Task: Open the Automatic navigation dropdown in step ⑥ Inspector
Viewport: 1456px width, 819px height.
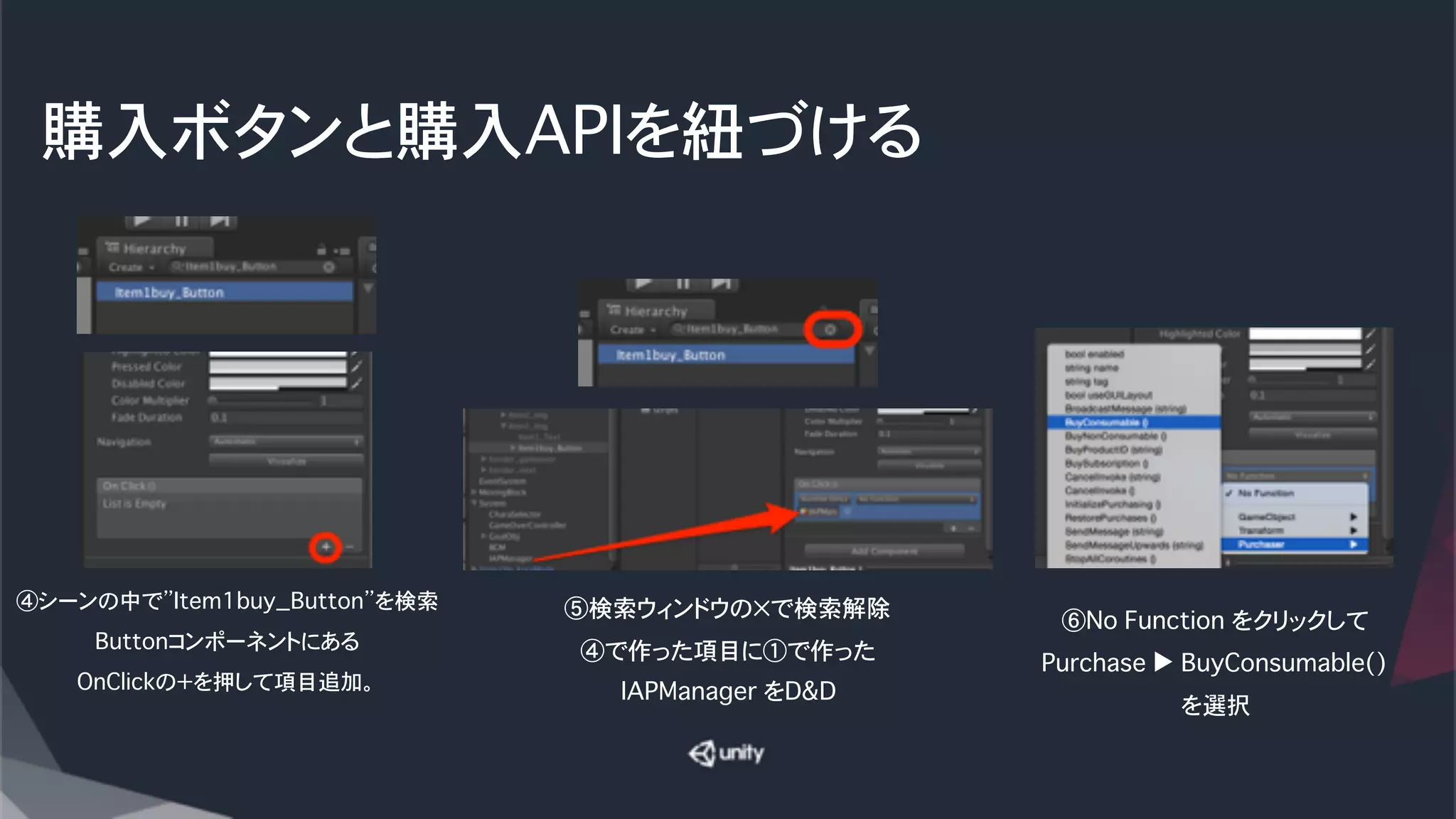Action: pyautogui.click(x=1312, y=417)
